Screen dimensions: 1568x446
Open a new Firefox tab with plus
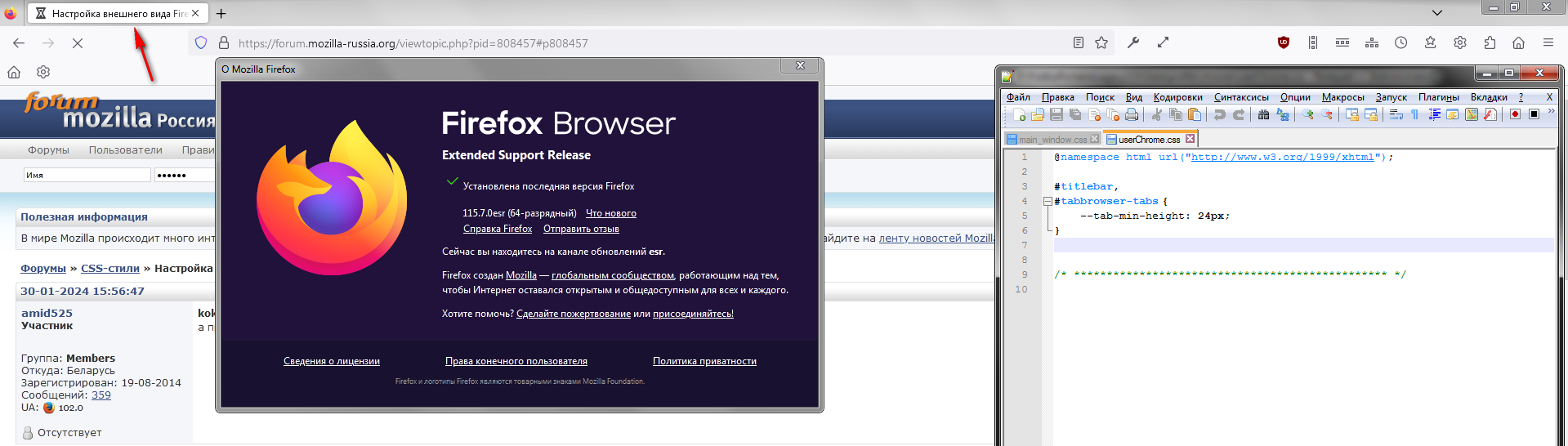[221, 13]
